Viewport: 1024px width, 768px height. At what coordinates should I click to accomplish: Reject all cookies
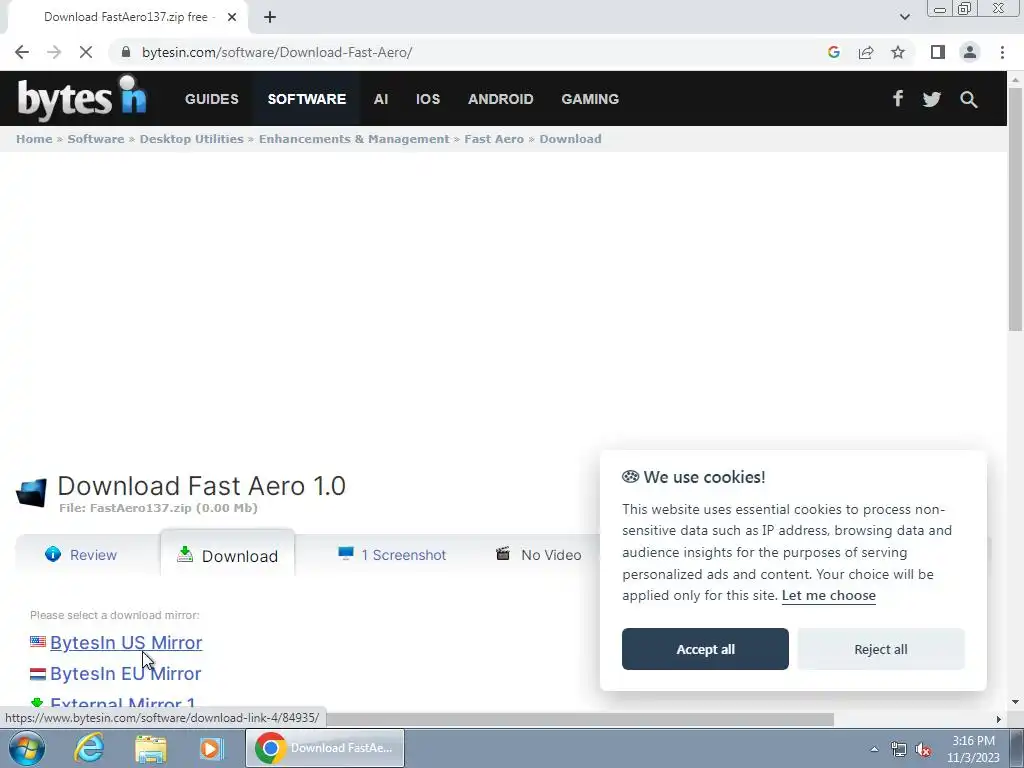(x=881, y=649)
